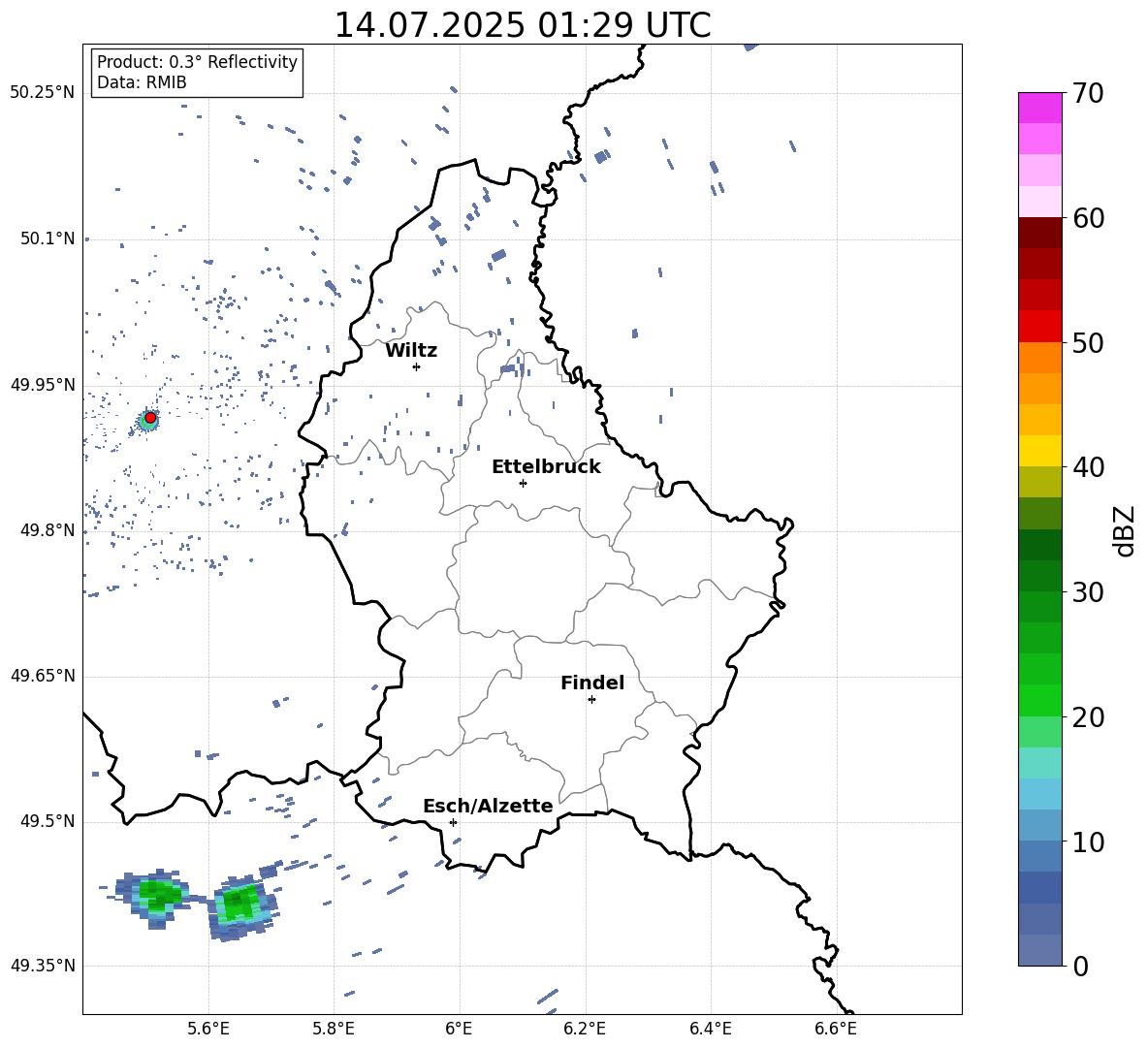Click the 'Data: RMIB' text
Screen dimensions: 1148x1048
tap(142, 82)
